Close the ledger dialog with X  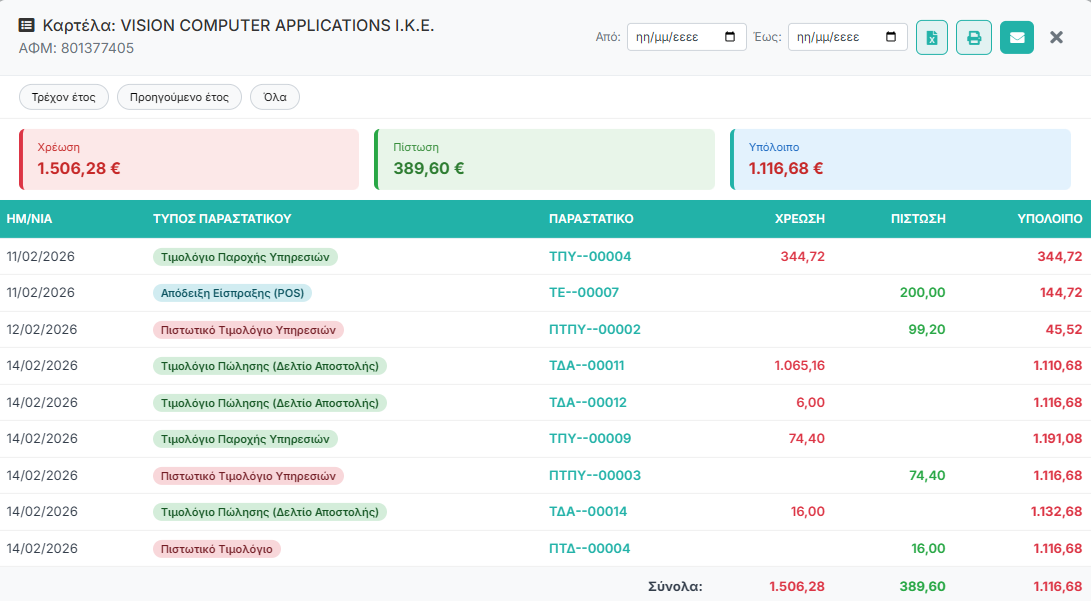[1056, 37]
